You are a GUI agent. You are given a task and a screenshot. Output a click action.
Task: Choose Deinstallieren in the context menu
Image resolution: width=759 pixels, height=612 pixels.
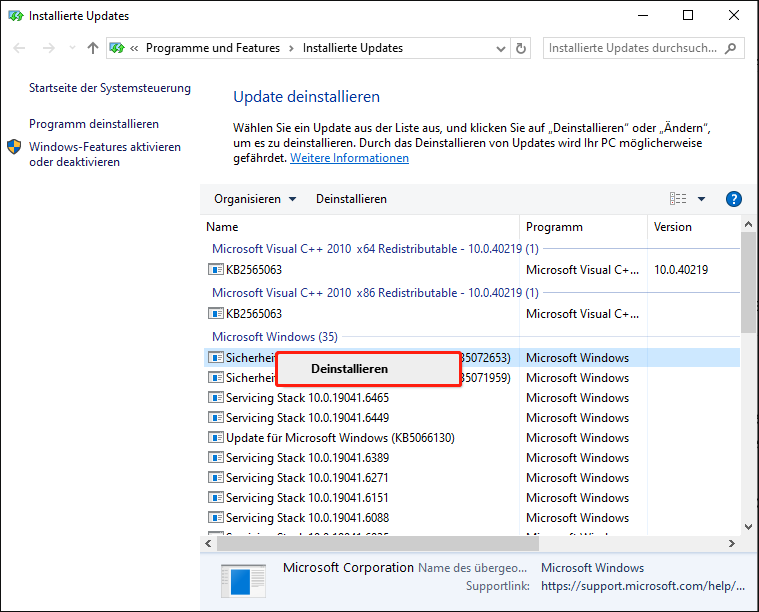click(x=349, y=369)
